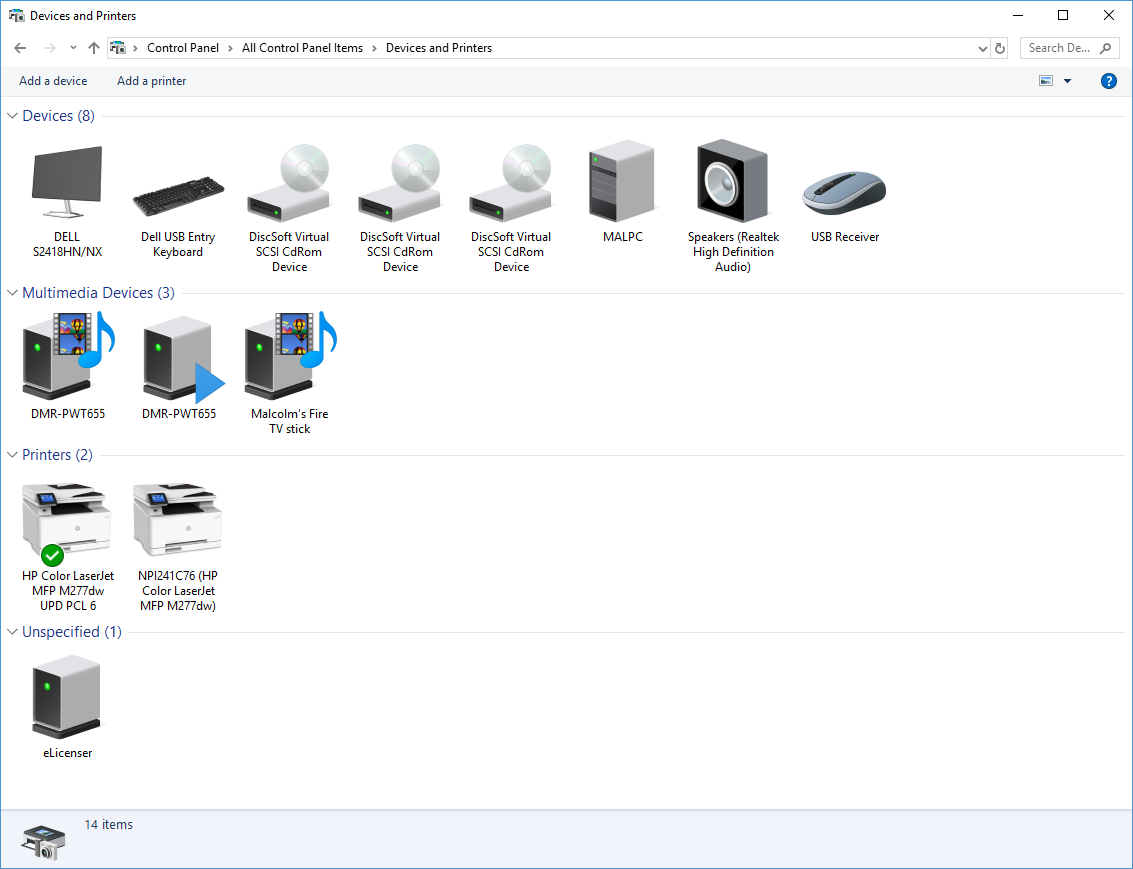Click Add a device
This screenshot has height=869, width=1133.
tap(53, 81)
